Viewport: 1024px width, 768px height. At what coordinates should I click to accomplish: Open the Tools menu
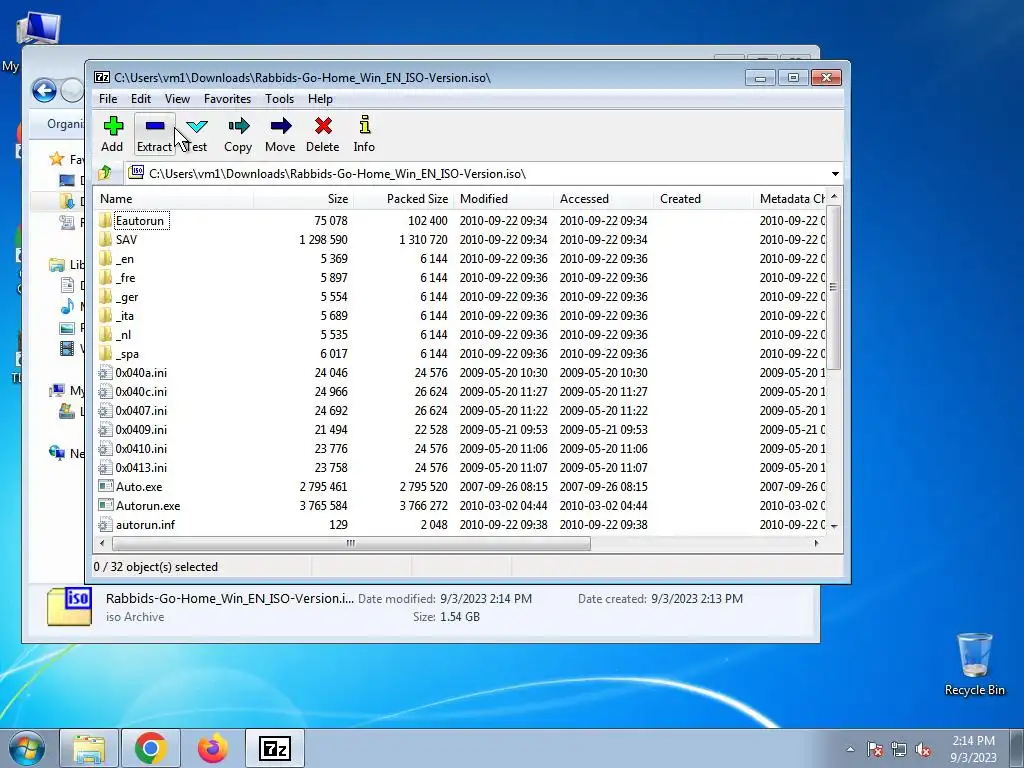click(279, 99)
